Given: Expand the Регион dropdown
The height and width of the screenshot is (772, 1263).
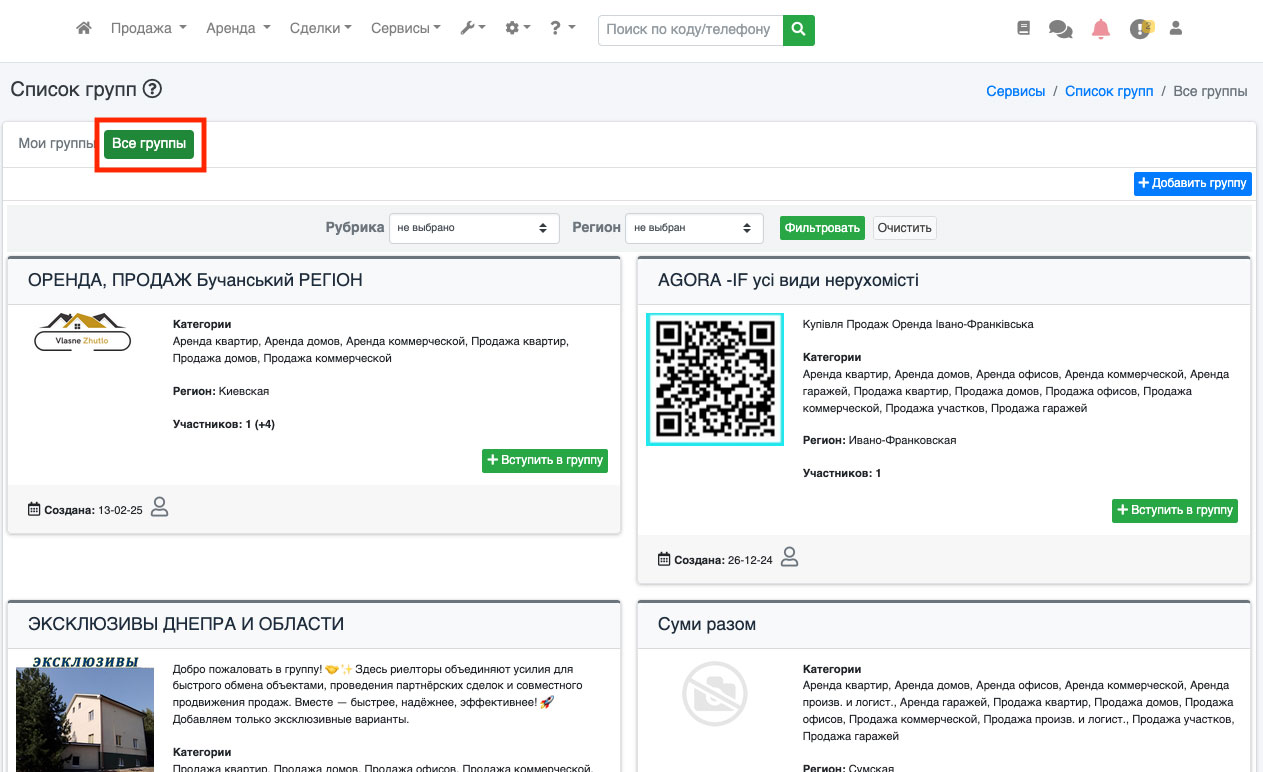Looking at the screenshot, I should (694, 228).
